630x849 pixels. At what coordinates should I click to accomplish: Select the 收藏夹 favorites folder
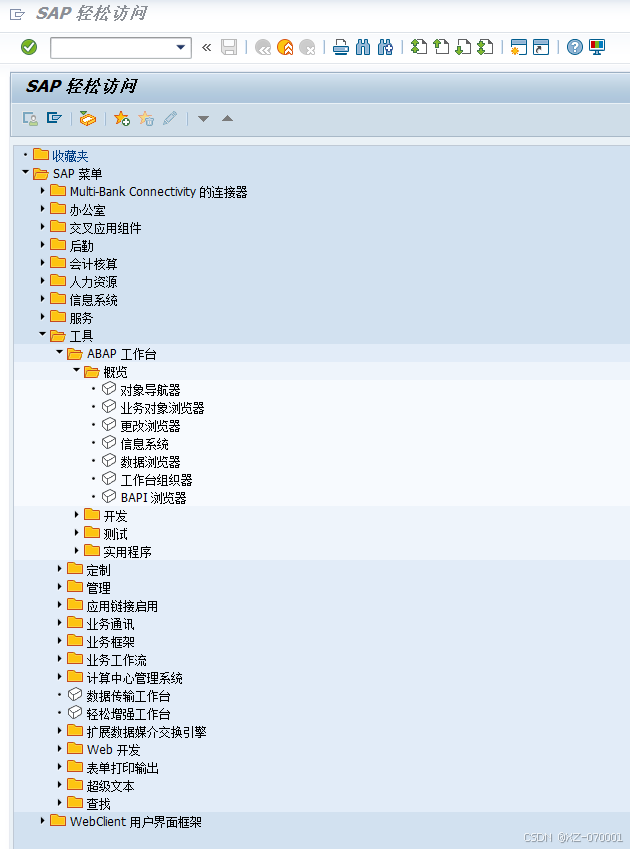tap(70, 156)
